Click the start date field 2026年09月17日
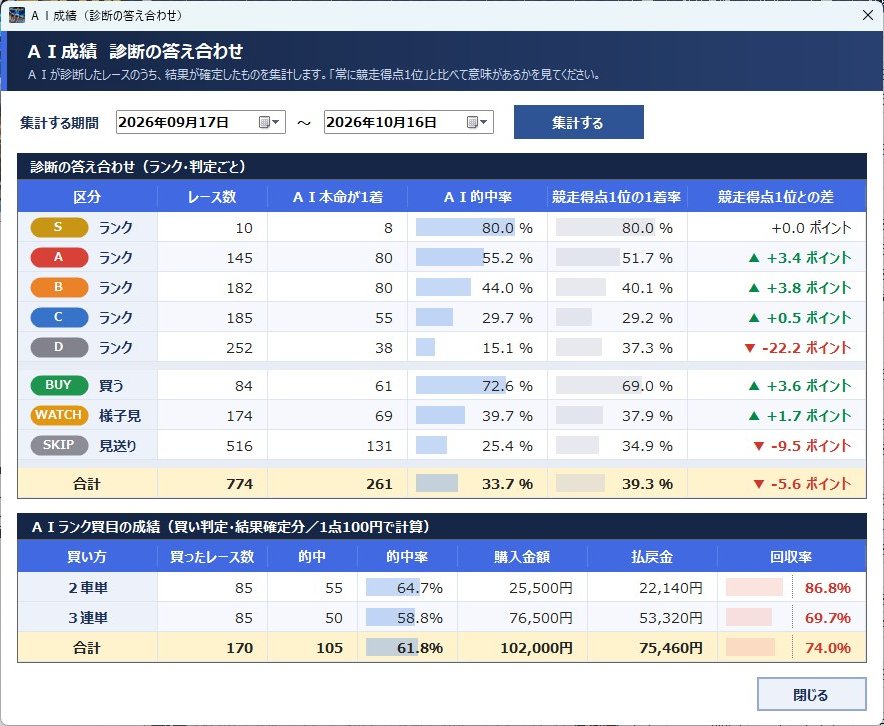The height and width of the screenshot is (726, 884). (201, 122)
